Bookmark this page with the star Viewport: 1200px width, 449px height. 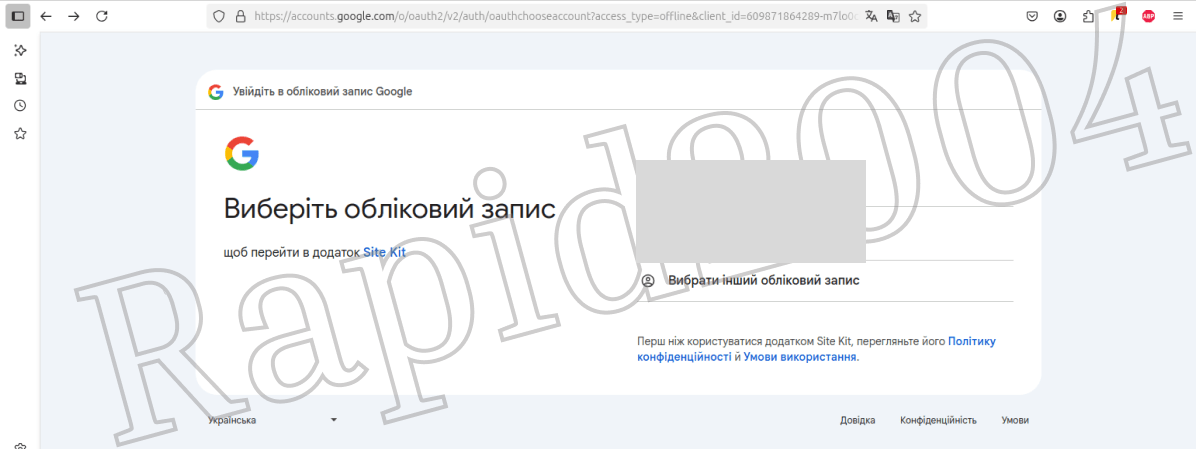[x=914, y=16]
